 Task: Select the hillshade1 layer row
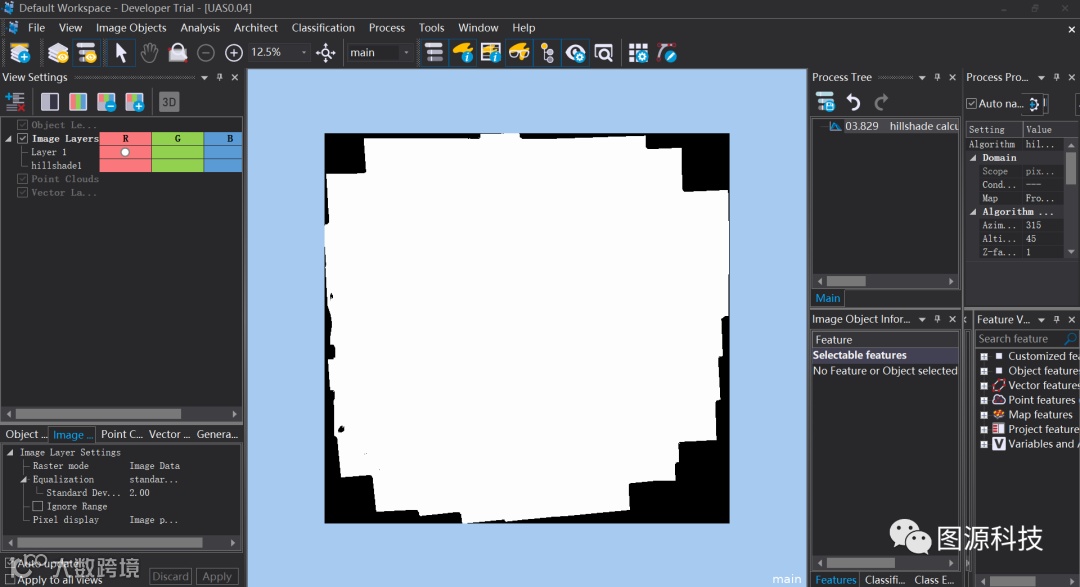(x=56, y=165)
